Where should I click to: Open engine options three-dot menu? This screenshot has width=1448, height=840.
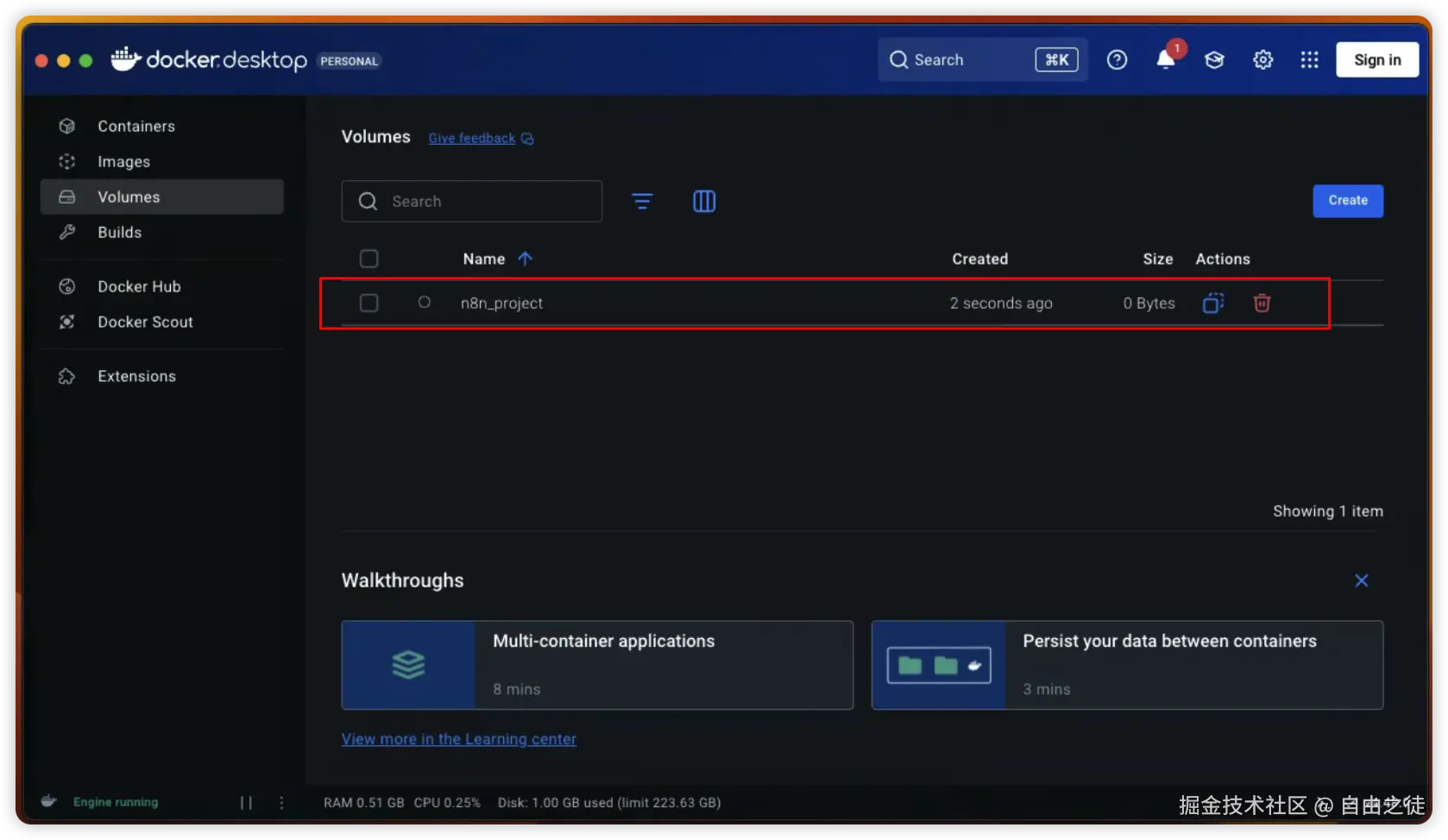point(281,803)
